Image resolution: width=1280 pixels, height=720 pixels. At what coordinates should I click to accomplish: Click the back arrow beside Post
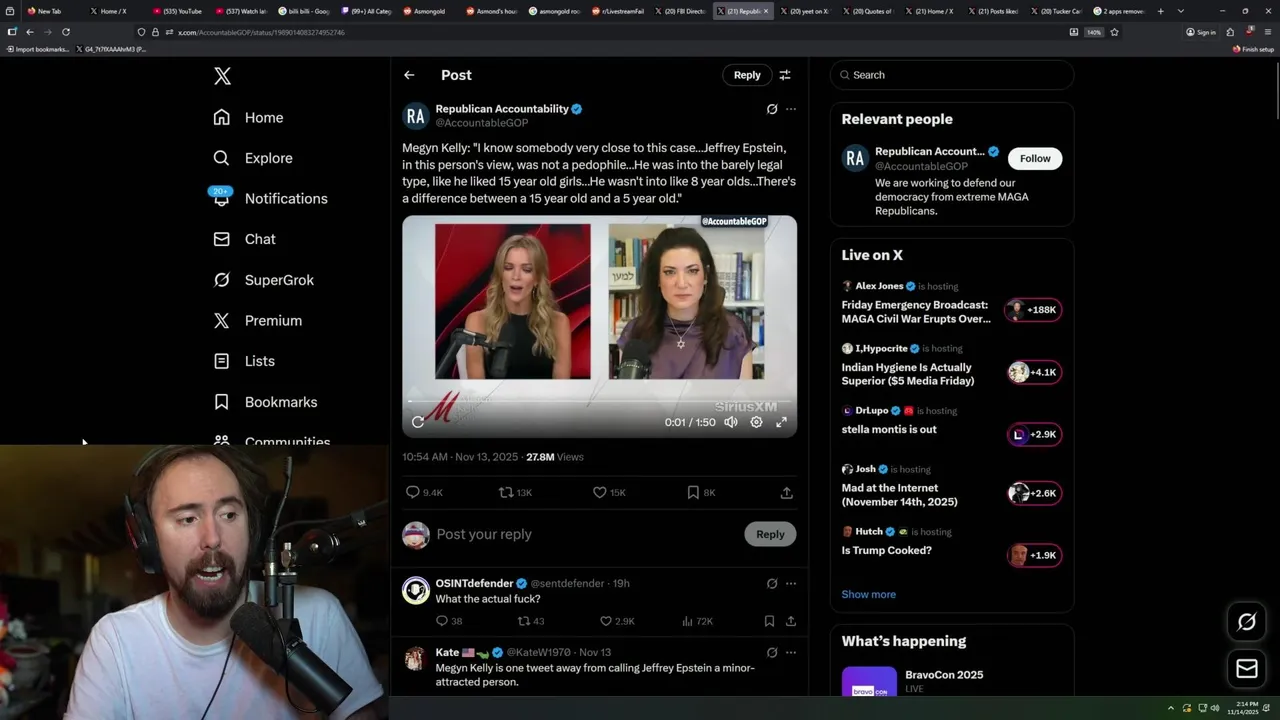409,75
